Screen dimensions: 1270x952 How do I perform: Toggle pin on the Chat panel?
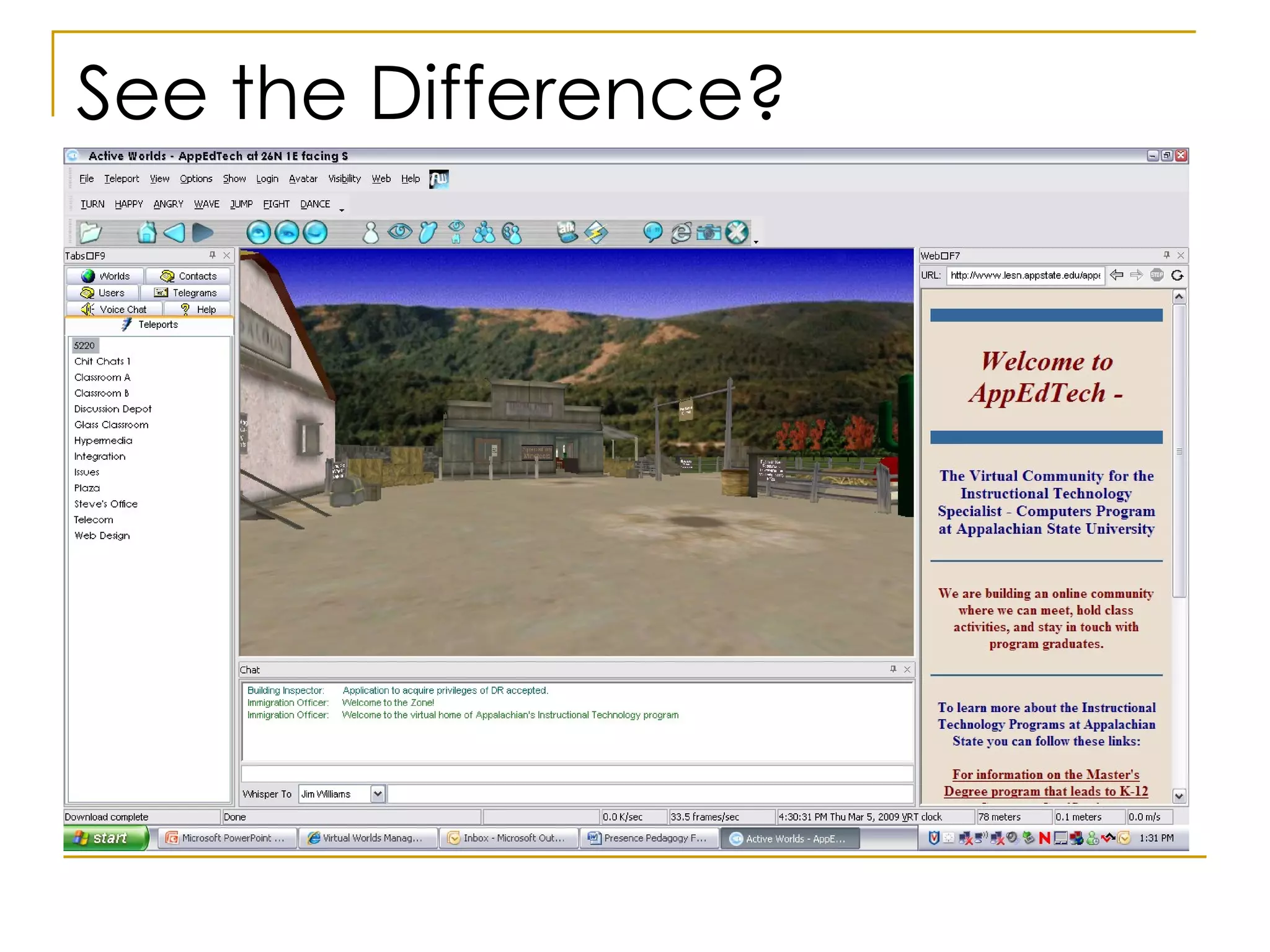point(893,669)
